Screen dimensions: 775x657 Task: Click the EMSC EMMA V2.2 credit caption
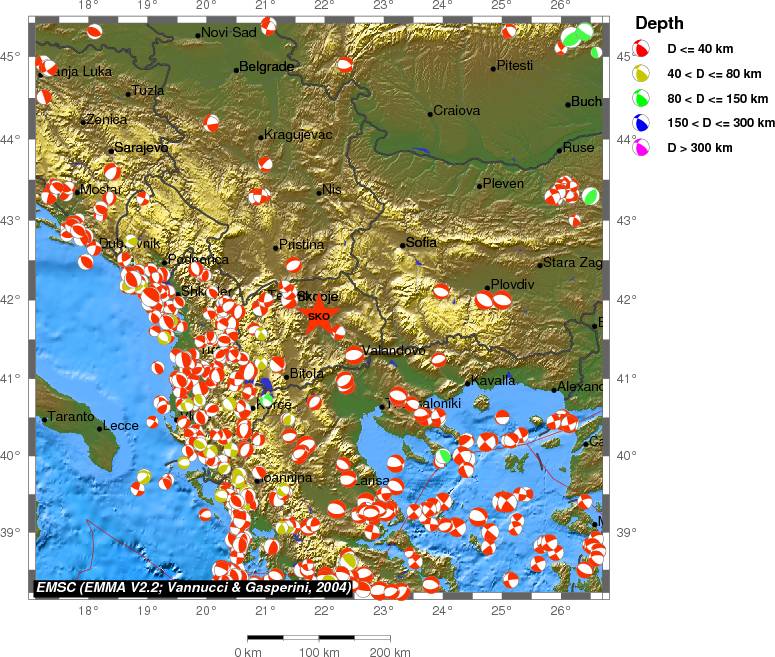coord(194,587)
